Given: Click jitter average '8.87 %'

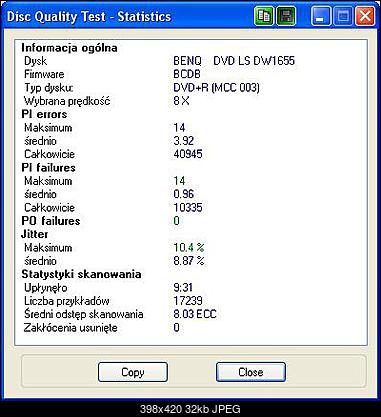Looking at the screenshot, I should (189, 261).
